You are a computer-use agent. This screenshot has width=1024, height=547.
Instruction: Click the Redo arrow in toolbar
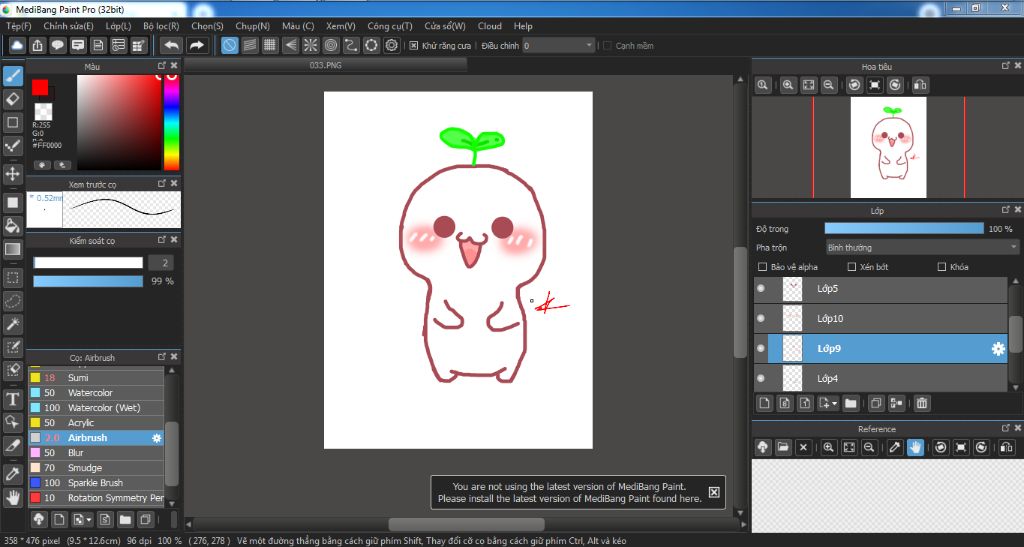pyautogui.click(x=197, y=45)
